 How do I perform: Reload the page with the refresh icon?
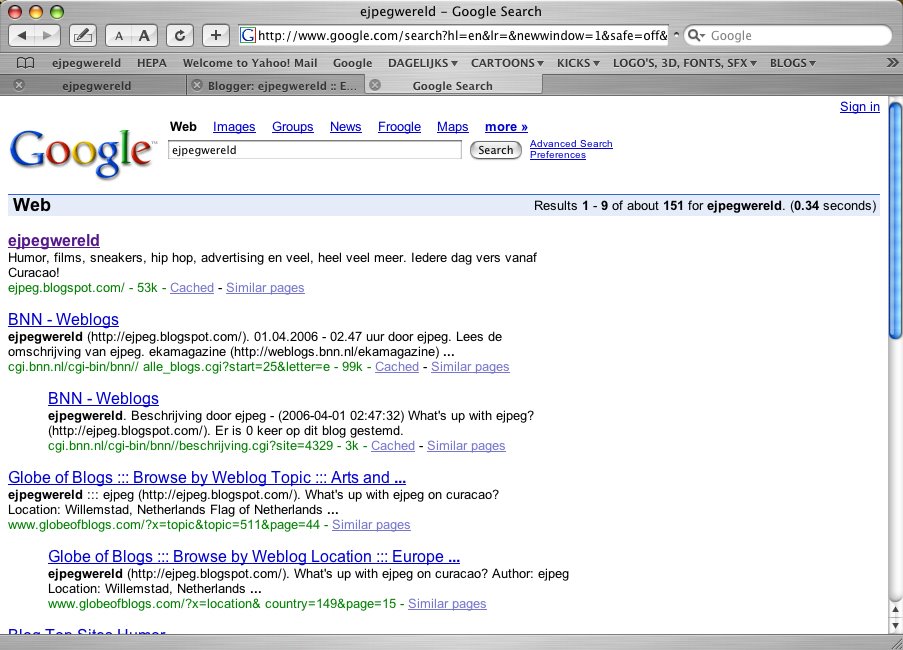point(180,36)
